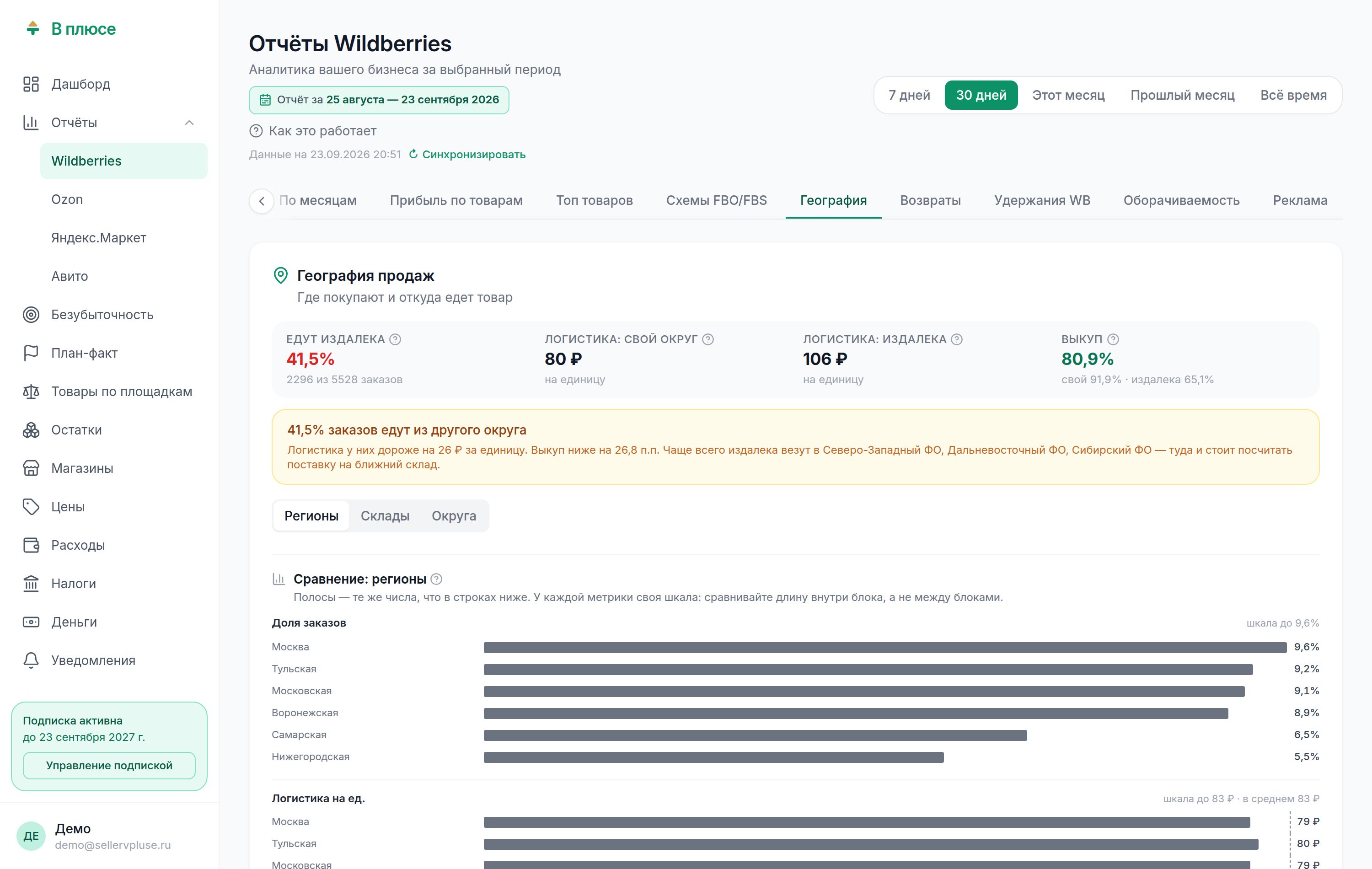Click the Управление подпиской button
Image resolution: width=1372 pixels, height=869 pixels.
[x=109, y=765]
